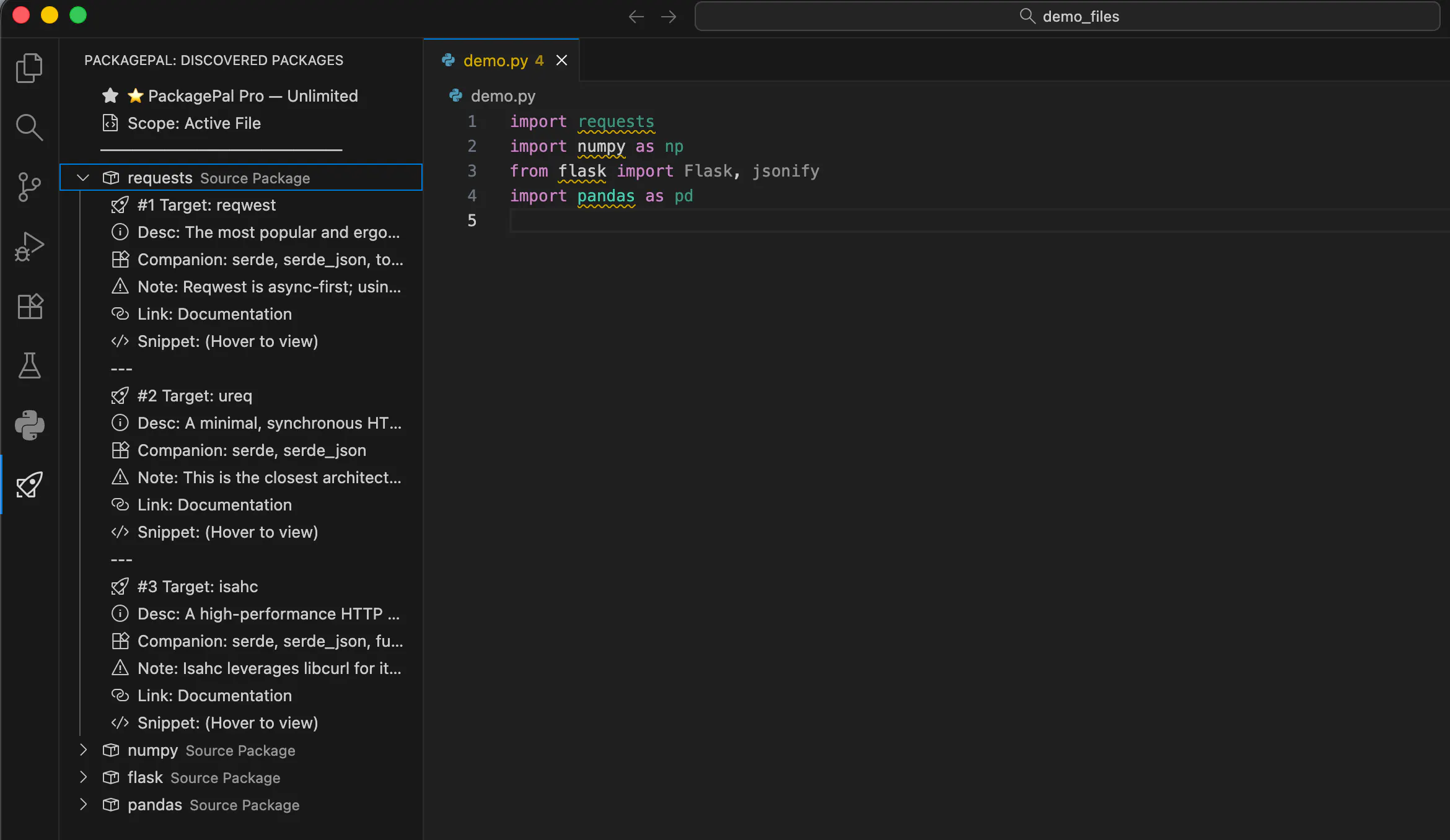Open Documentation link under isahc

coord(242,696)
